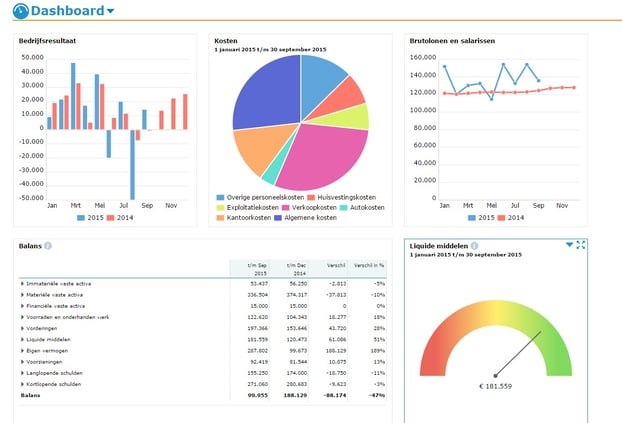Click the gauge needle in Liquide middelen

click(x=518, y=354)
